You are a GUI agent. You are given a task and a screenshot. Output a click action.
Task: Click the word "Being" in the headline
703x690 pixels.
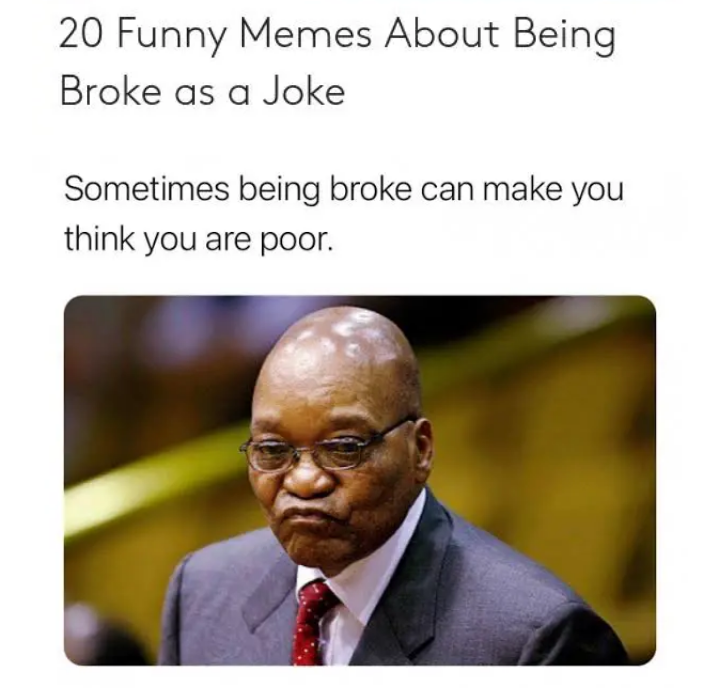pos(564,37)
